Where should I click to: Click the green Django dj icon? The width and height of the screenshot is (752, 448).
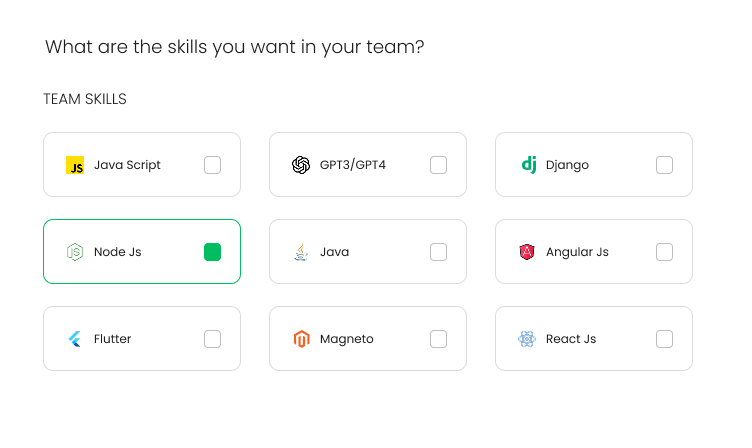[529, 165]
